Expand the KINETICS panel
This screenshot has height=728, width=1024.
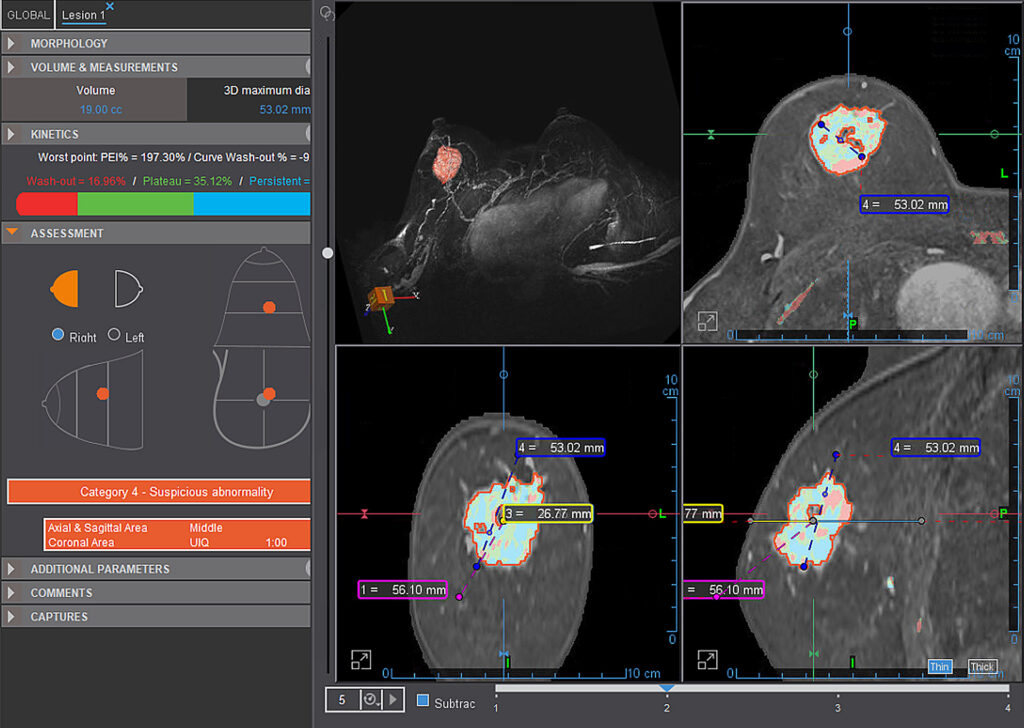(12, 133)
